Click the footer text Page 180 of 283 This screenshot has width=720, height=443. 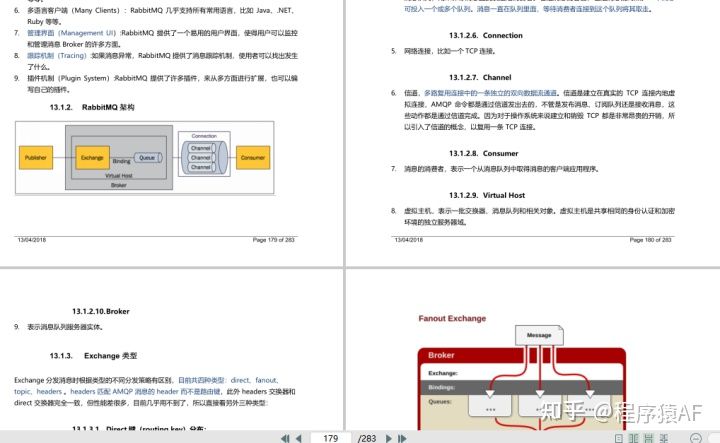[650, 240]
